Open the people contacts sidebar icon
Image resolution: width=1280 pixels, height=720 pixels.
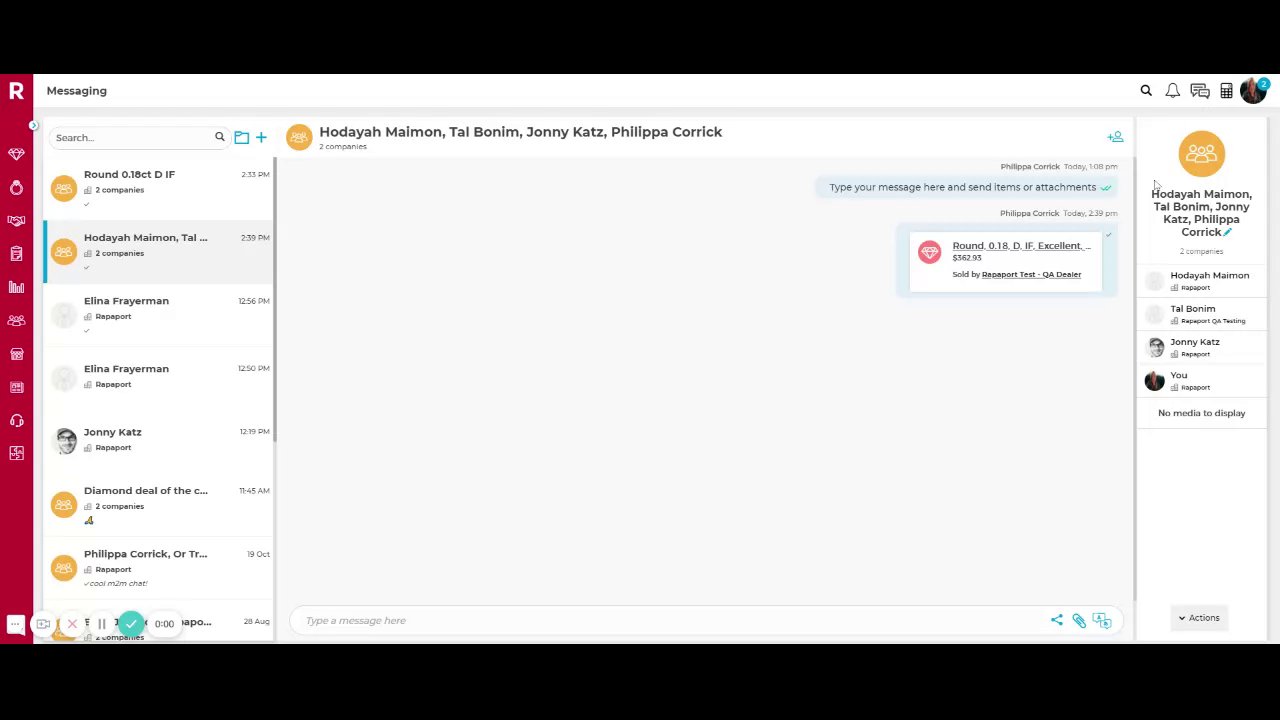[16, 321]
